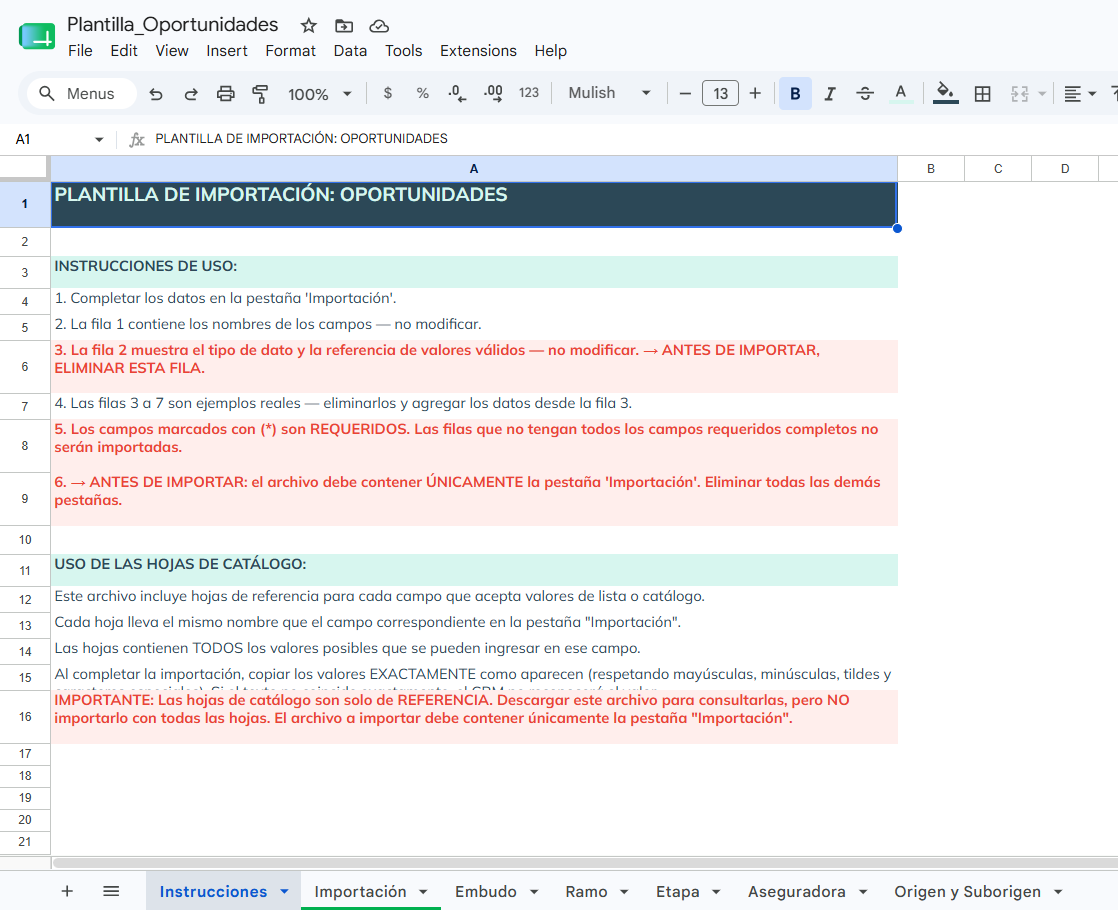Print the spreadsheet
The image size is (1118, 911).
225,93
